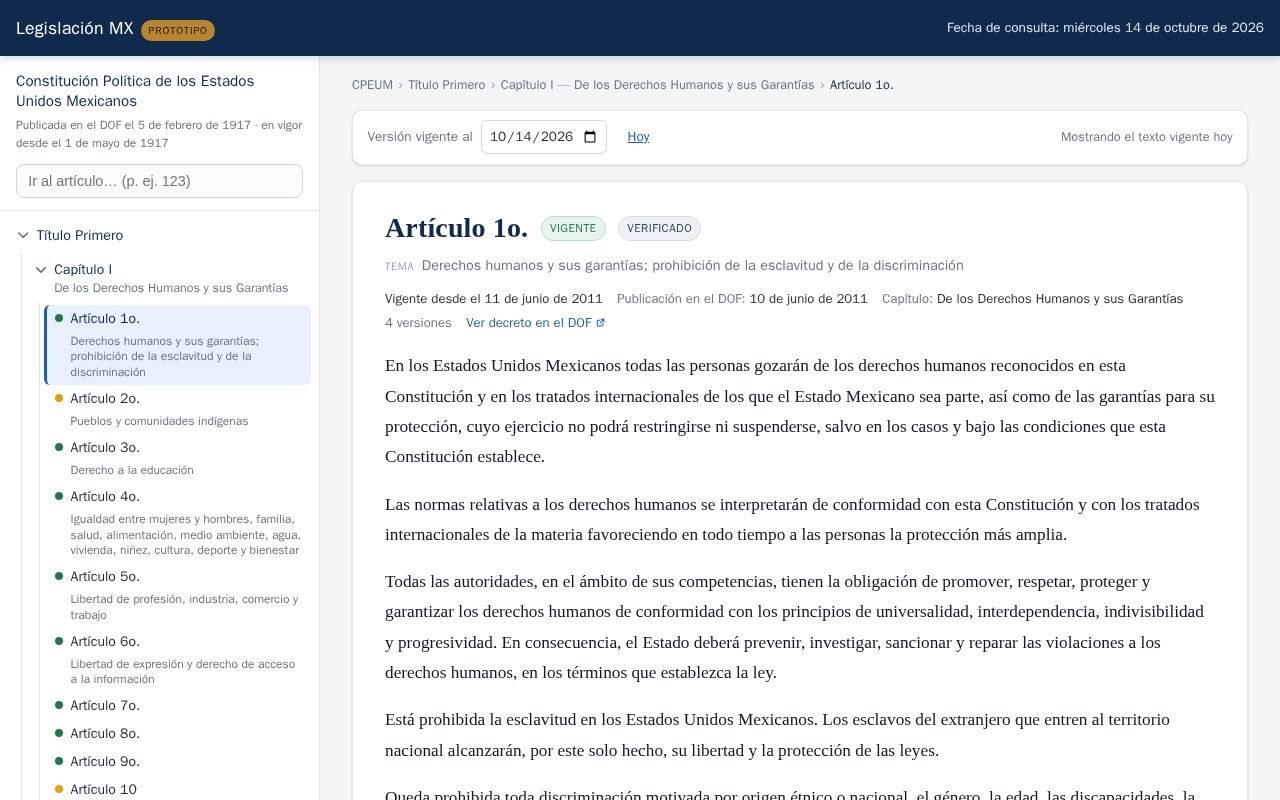The height and width of the screenshot is (800, 1280).
Task: Click the VERIFICADO badge
Action: (x=659, y=229)
